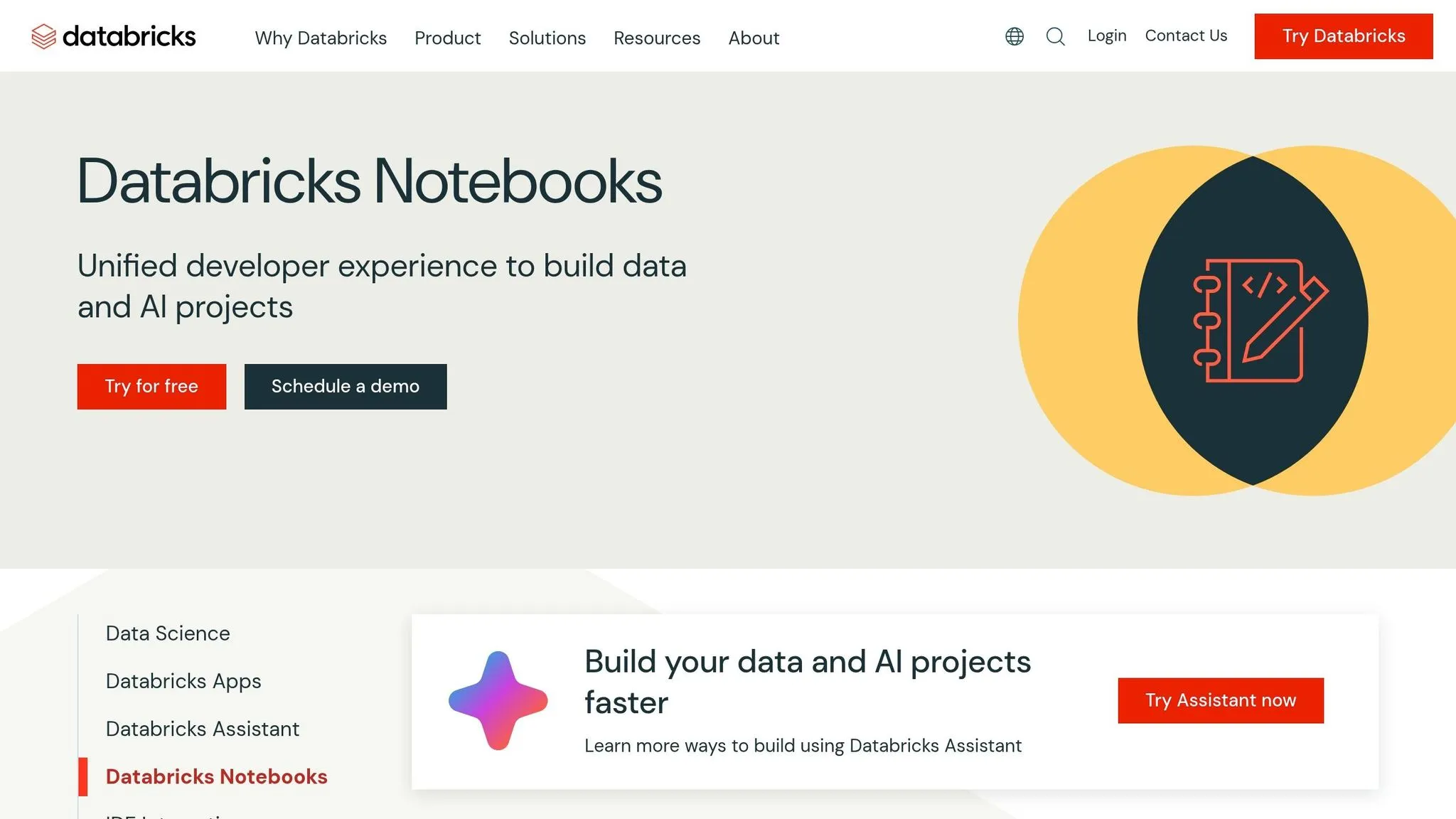Click 'Unified developer experience' subtitle
The image size is (1456, 819).
tap(382, 286)
